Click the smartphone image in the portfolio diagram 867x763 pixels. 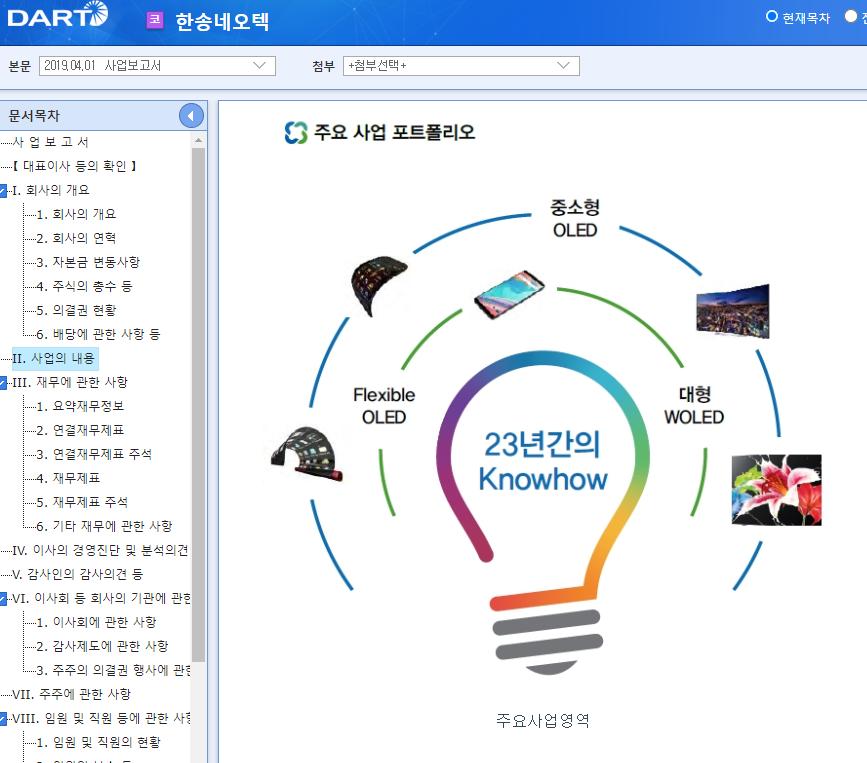coord(509,296)
